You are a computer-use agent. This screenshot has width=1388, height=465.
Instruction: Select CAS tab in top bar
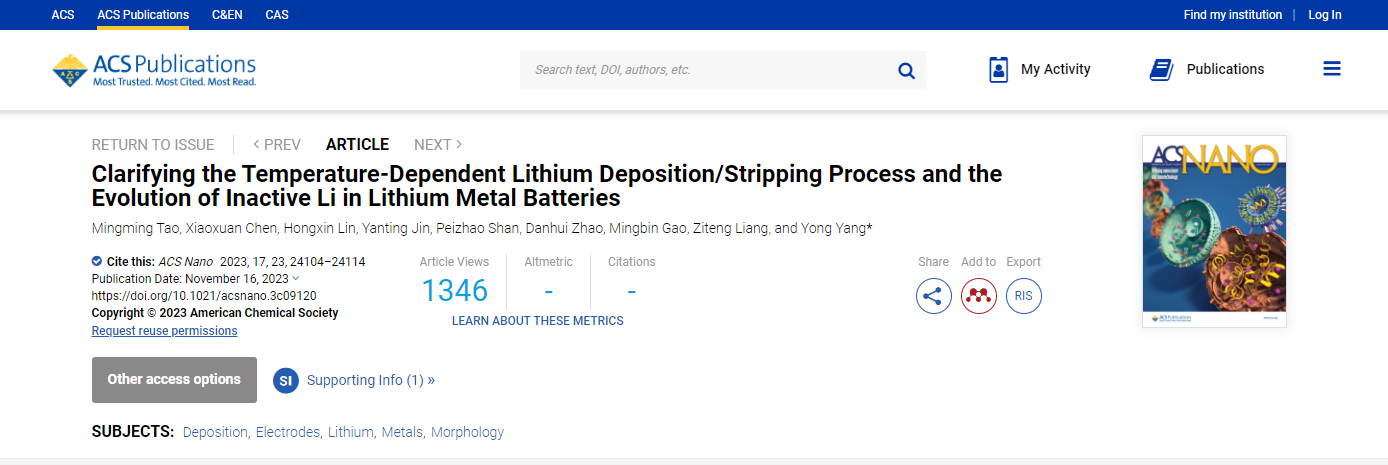coord(277,15)
